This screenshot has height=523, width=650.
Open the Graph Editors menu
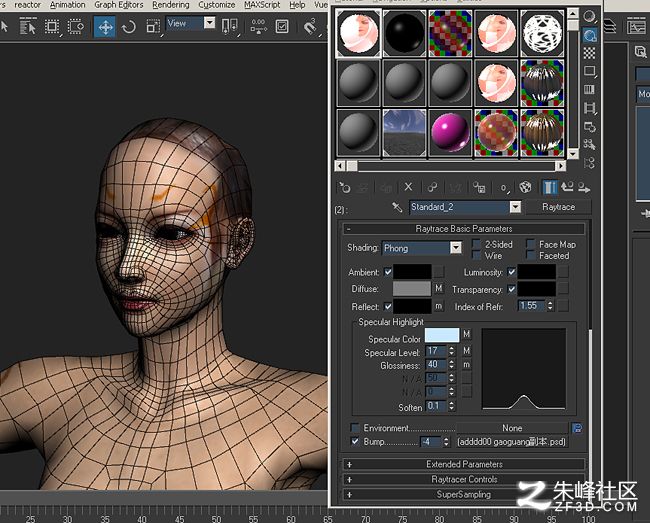pos(119,5)
